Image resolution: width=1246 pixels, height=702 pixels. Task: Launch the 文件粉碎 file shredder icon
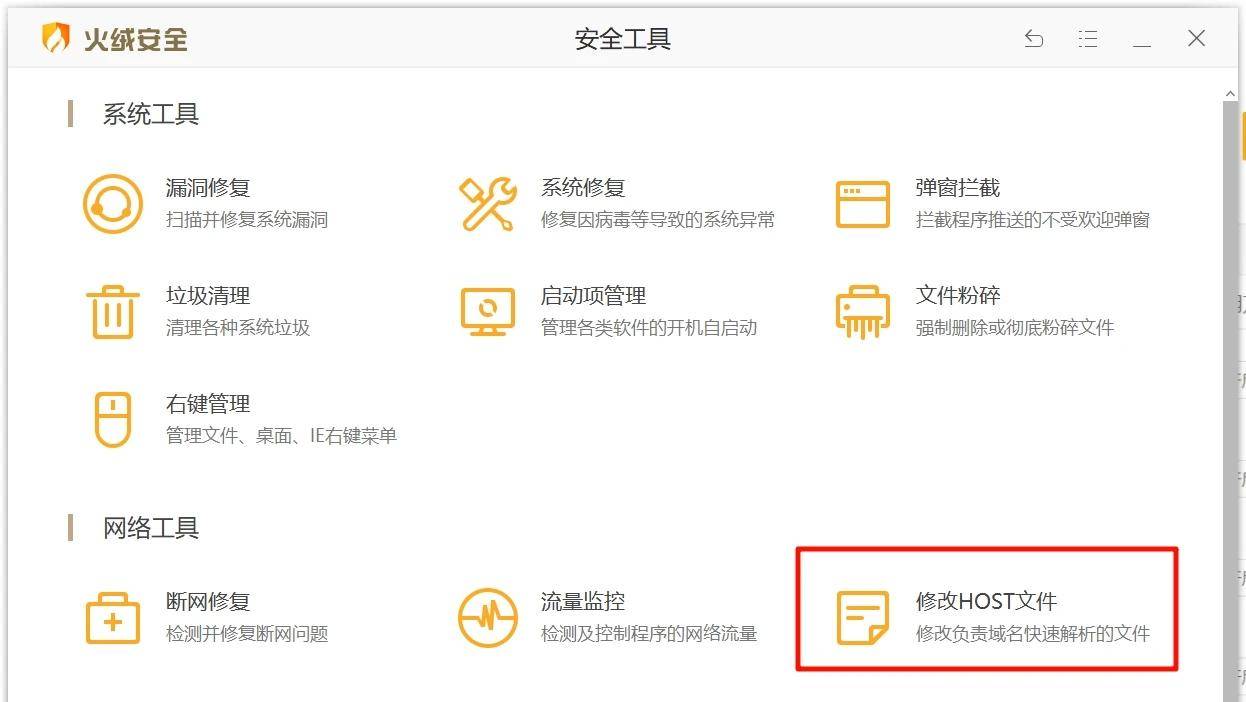[860, 311]
